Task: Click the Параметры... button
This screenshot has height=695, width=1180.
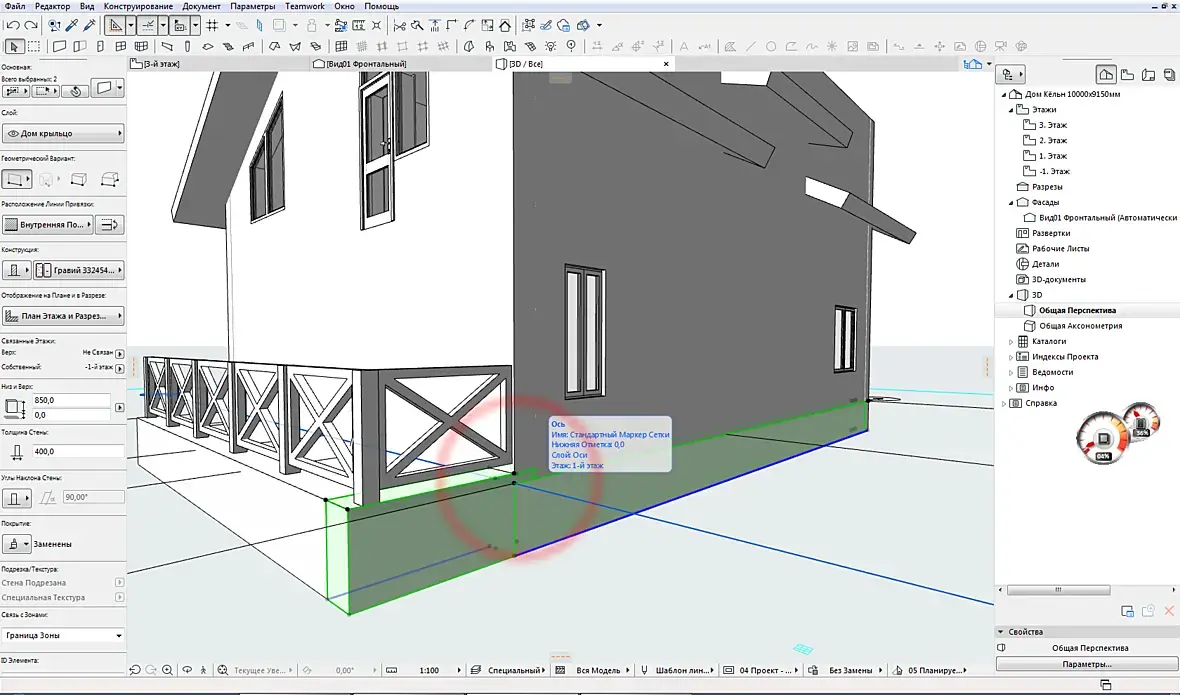Action: [1086, 664]
